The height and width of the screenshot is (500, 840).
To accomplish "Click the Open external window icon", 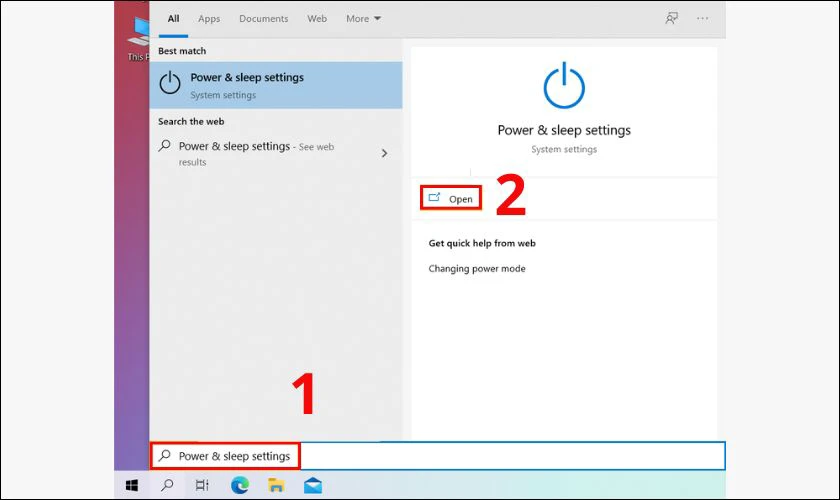I will [x=434, y=198].
